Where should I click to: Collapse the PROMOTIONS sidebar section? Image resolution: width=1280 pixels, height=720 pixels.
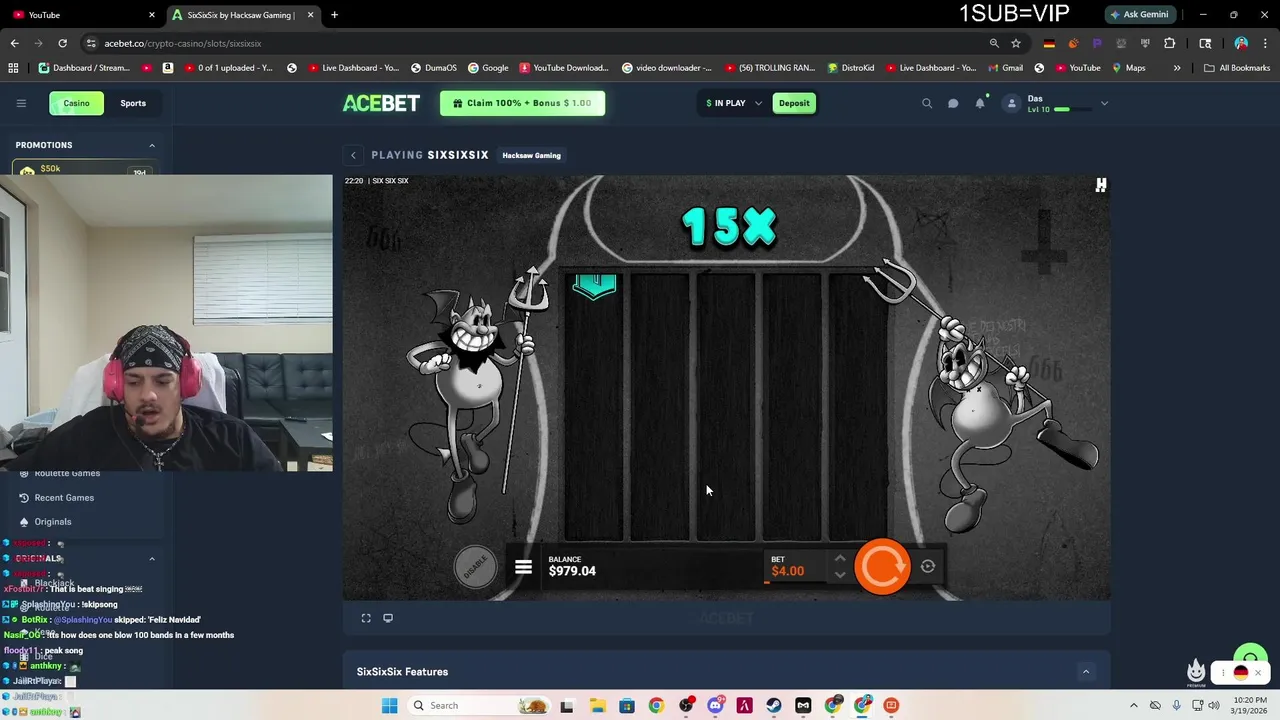pos(152,145)
